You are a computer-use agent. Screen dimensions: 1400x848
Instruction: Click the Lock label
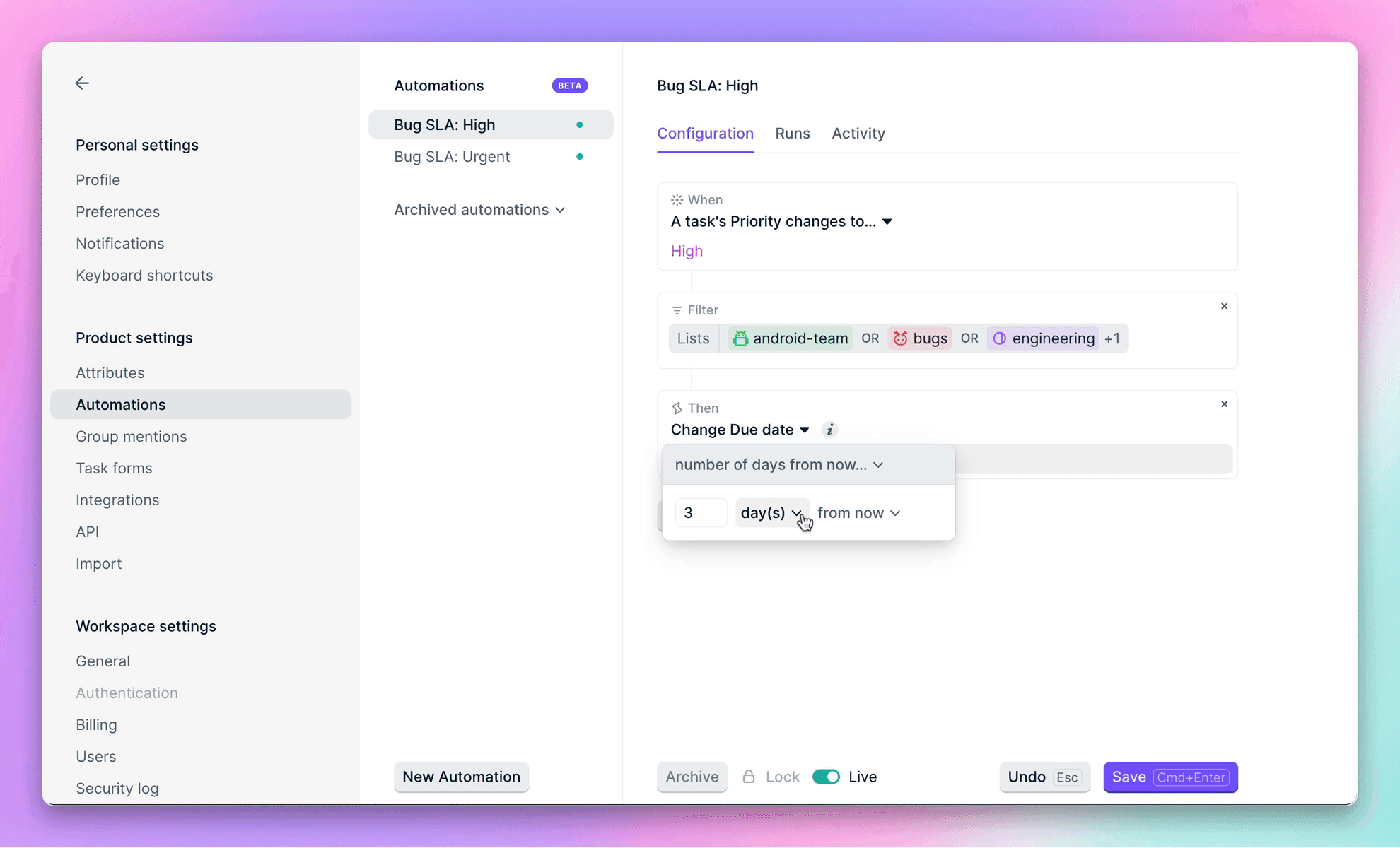click(x=782, y=777)
